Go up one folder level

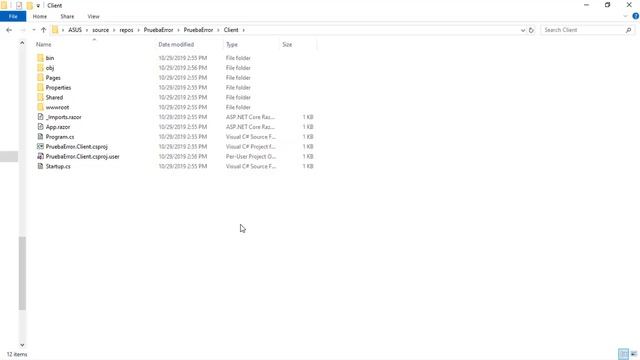pos(44,30)
